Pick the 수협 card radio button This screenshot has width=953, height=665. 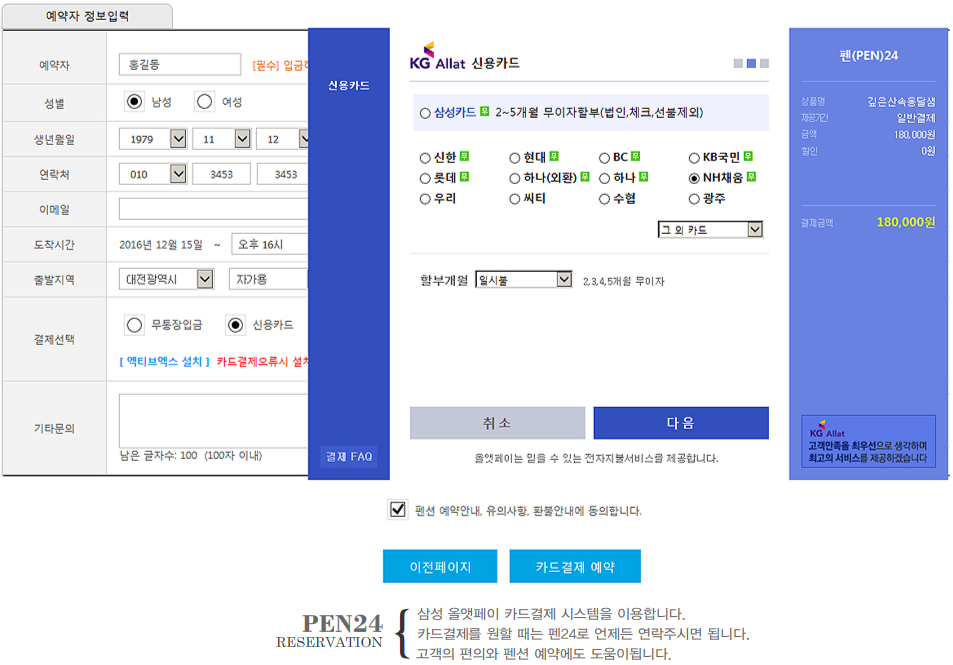(604, 199)
